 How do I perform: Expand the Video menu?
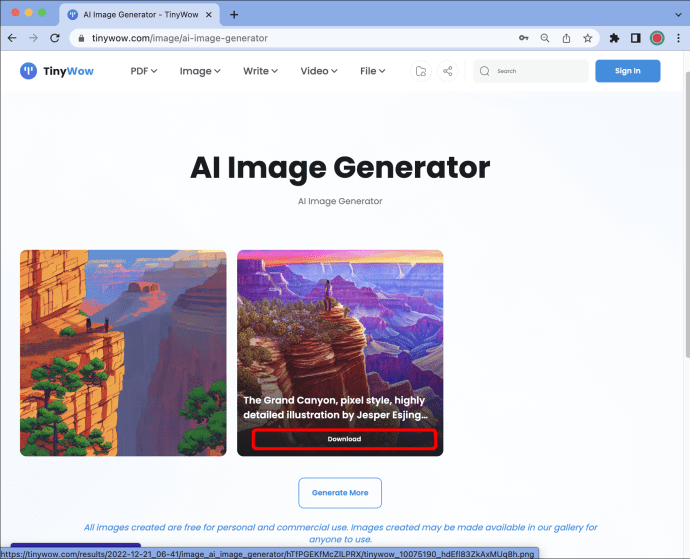[x=319, y=71]
